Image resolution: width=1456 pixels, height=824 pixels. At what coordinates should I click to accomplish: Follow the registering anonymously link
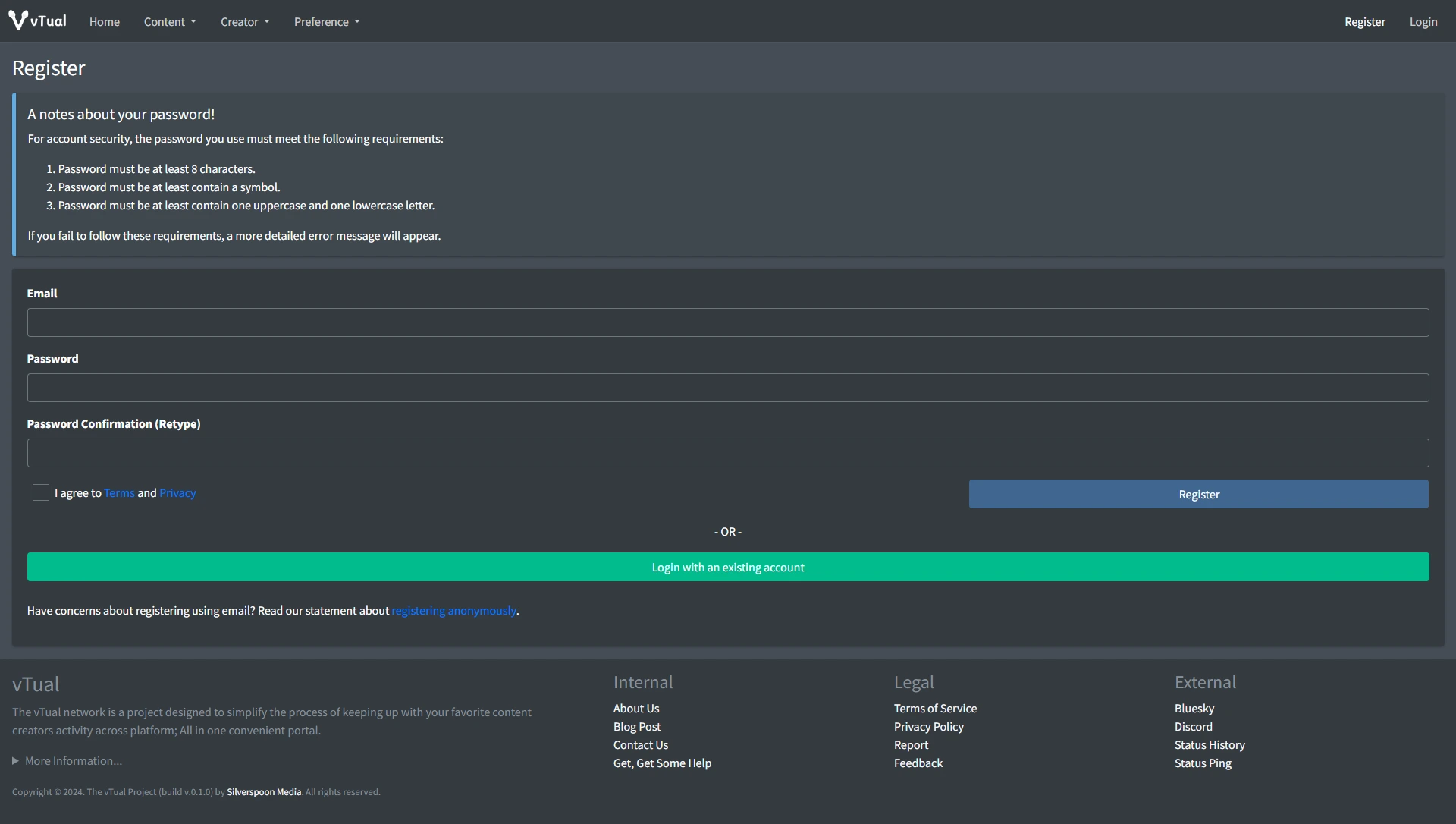[453, 611]
